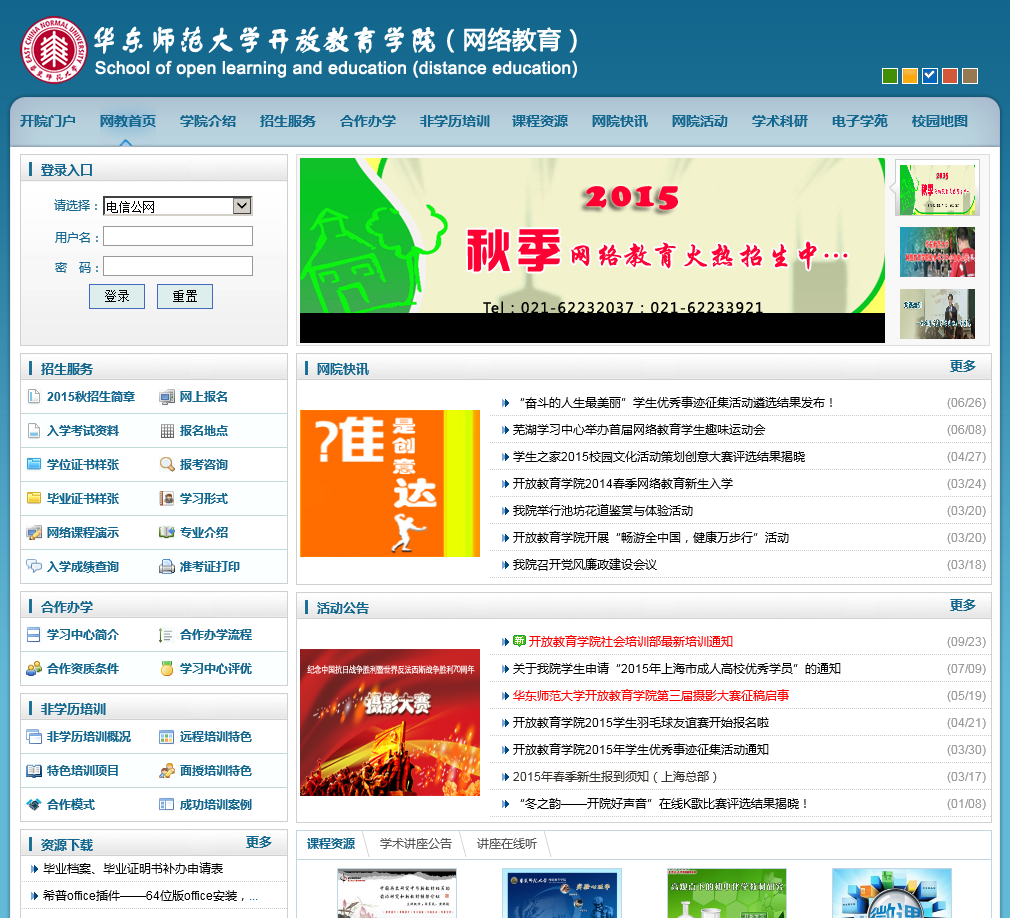
Task: Click the green 新 badge icon
Action: coord(519,641)
